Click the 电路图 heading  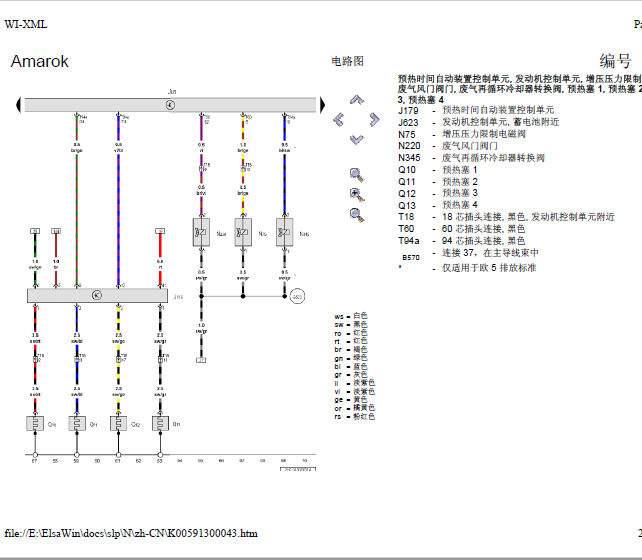coord(348,61)
